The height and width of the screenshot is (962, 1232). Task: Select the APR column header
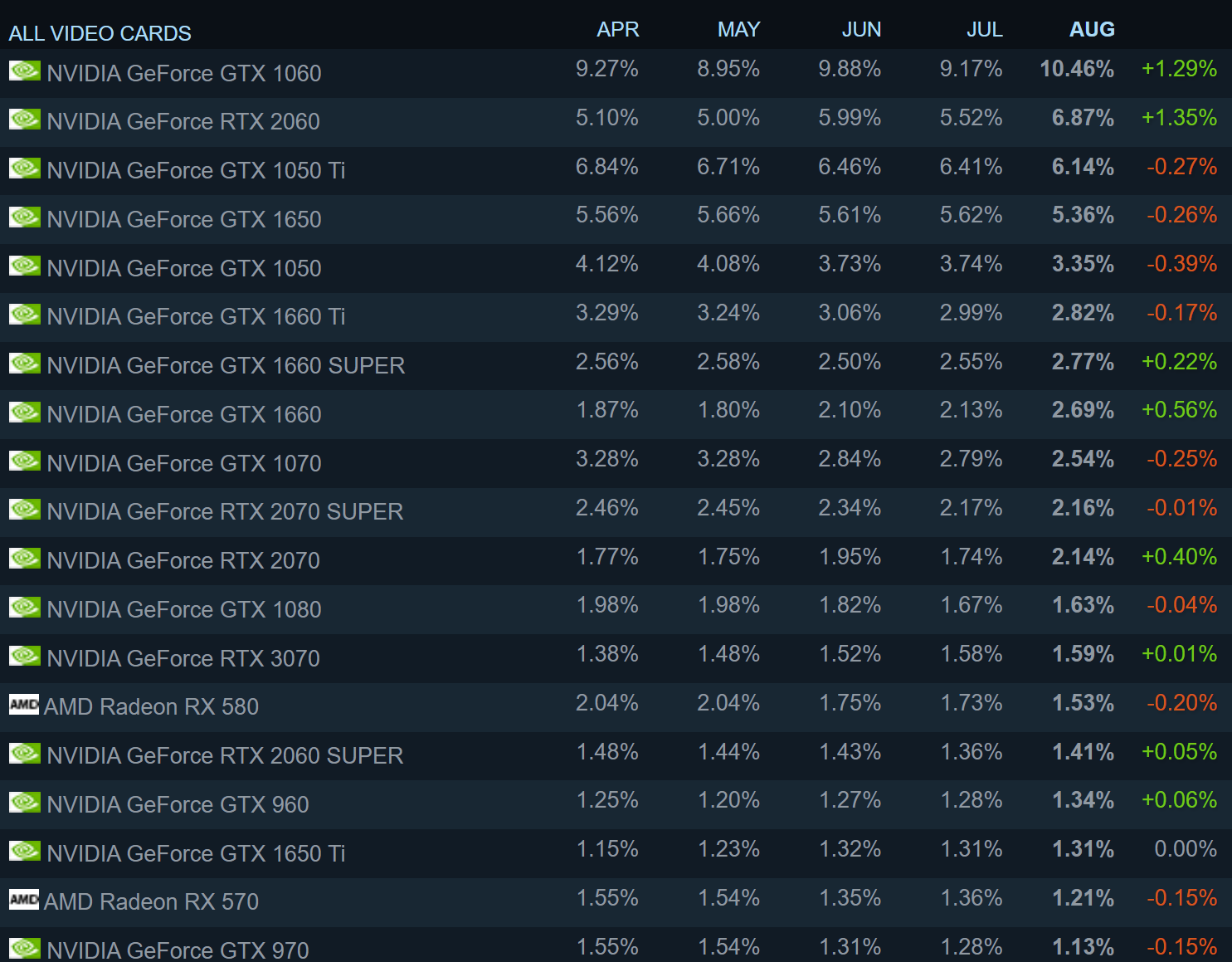click(x=617, y=30)
